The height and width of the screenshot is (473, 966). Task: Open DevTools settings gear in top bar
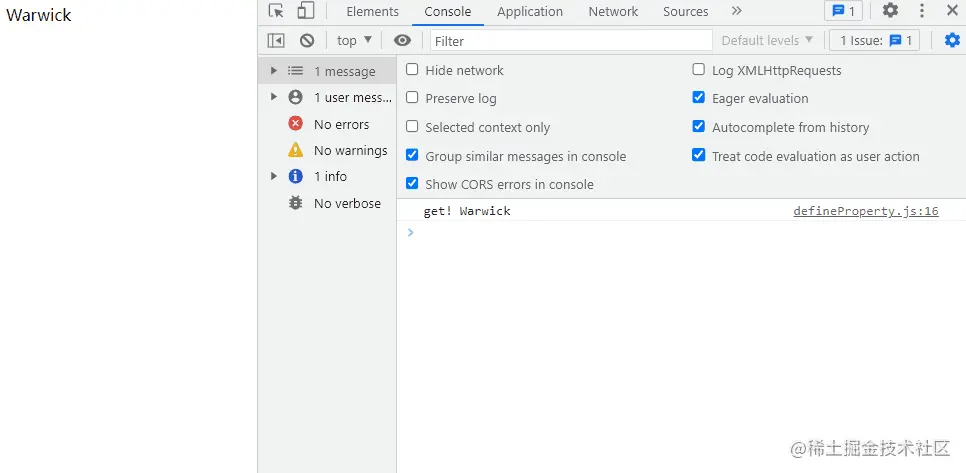(890, 10)
